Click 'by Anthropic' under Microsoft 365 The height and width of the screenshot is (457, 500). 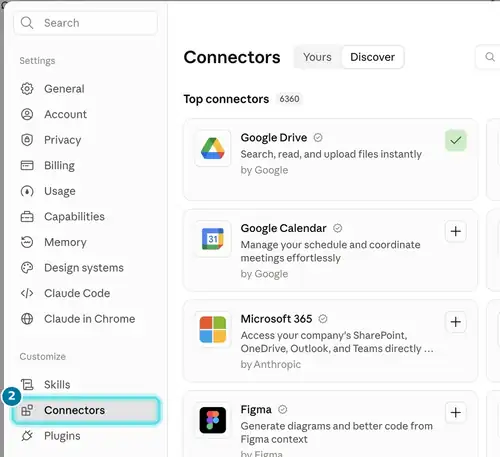click(271, 364)
